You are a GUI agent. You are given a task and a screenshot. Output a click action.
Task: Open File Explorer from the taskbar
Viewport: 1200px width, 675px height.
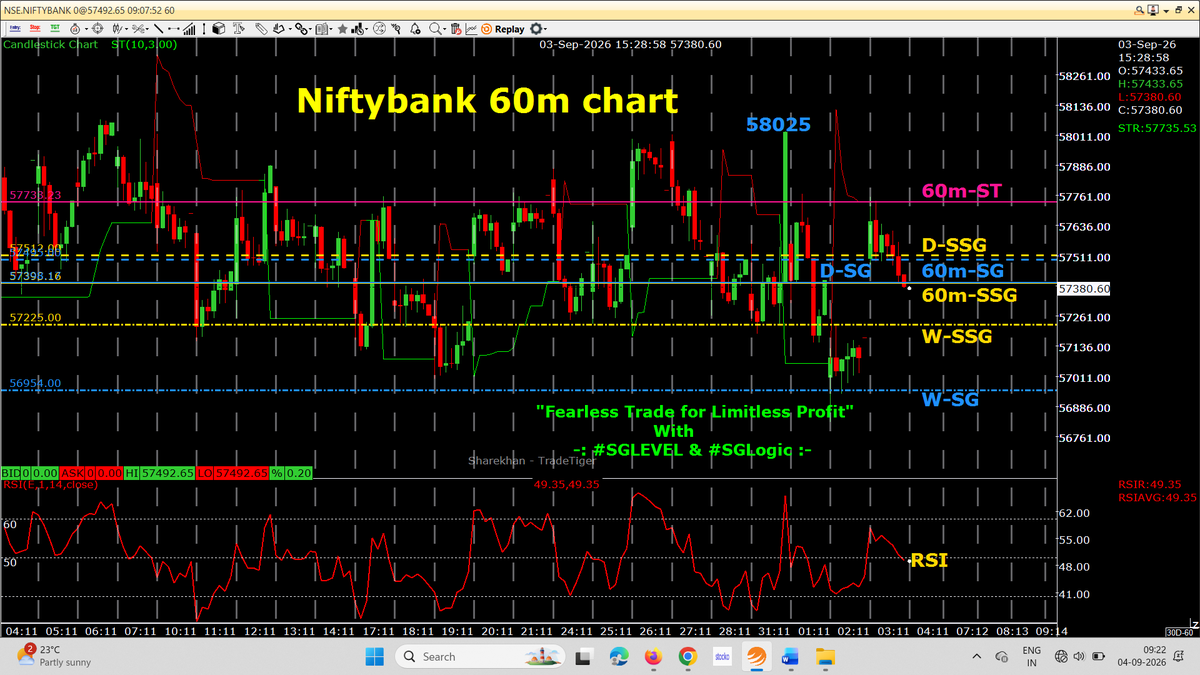pyautogui.click(x=825, y=656)
